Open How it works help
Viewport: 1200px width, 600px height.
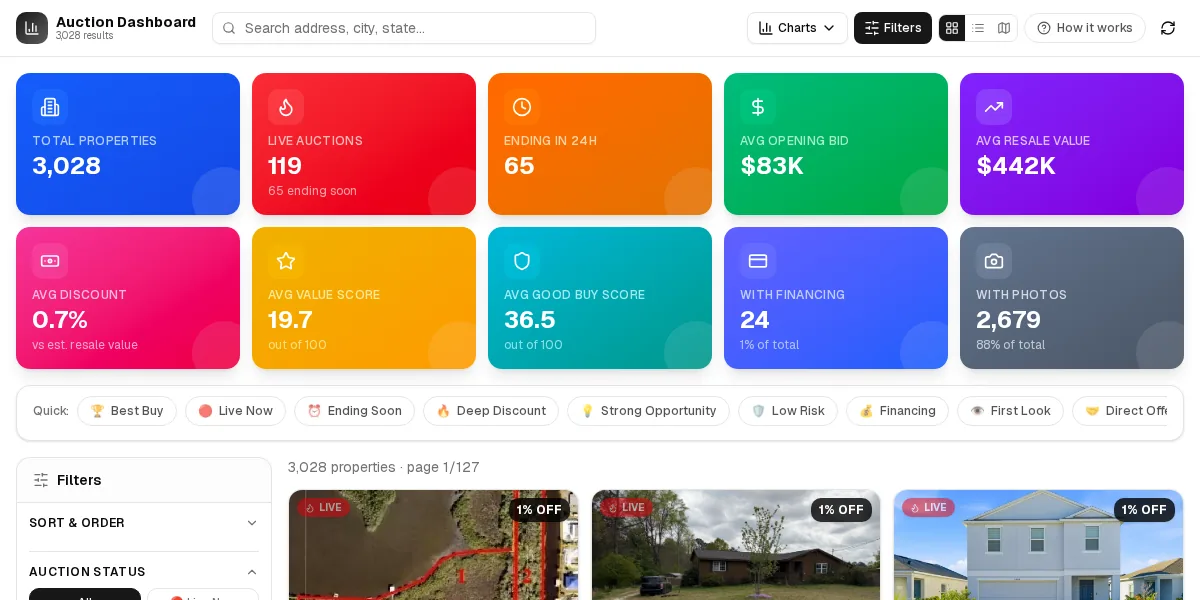[1085, 28]
